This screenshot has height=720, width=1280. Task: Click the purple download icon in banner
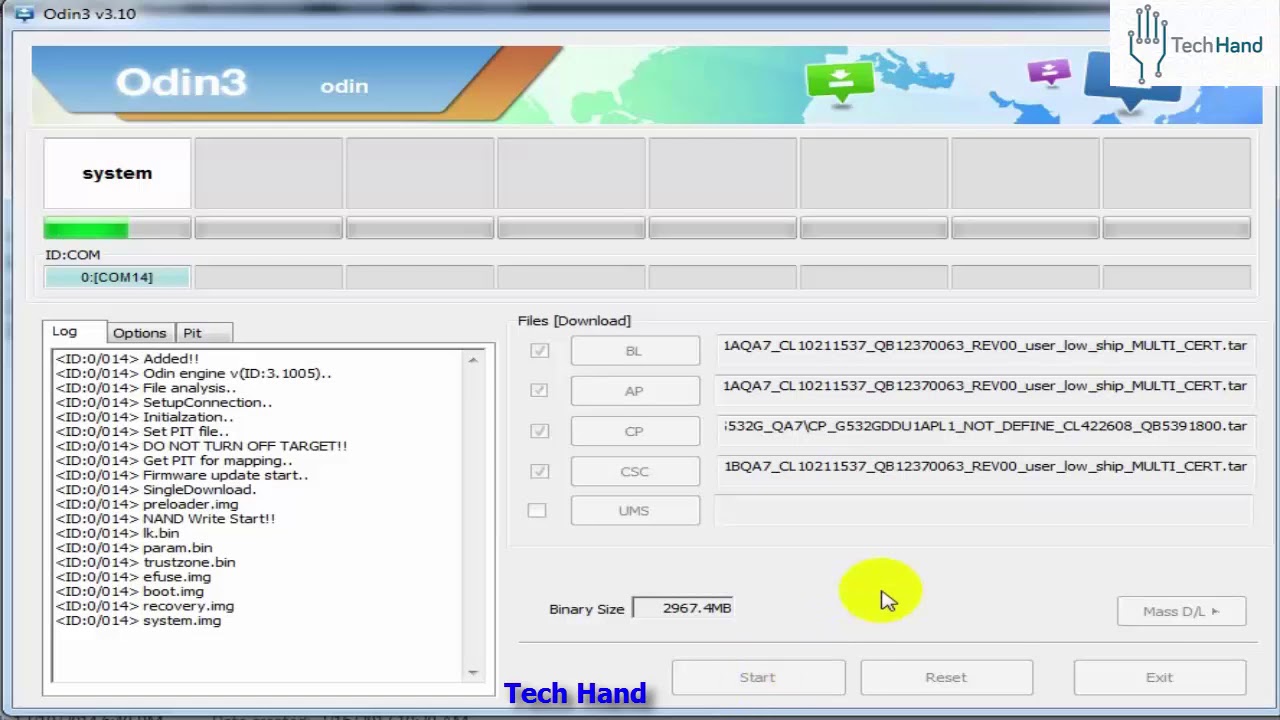tap(1049, 73)
